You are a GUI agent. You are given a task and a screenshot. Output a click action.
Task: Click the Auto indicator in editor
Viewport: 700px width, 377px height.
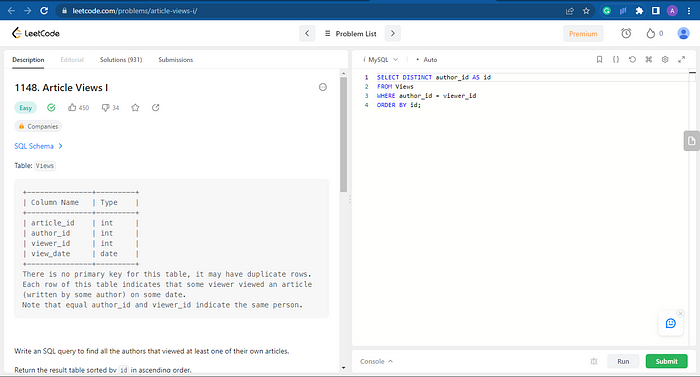(x=427, y=59)
